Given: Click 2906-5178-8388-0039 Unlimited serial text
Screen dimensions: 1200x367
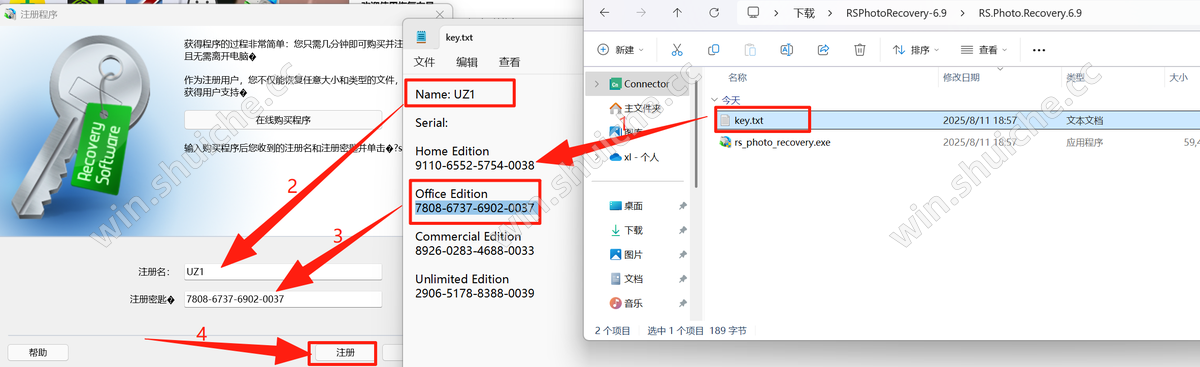Looking at the screenshot, I should pos(475,293).
